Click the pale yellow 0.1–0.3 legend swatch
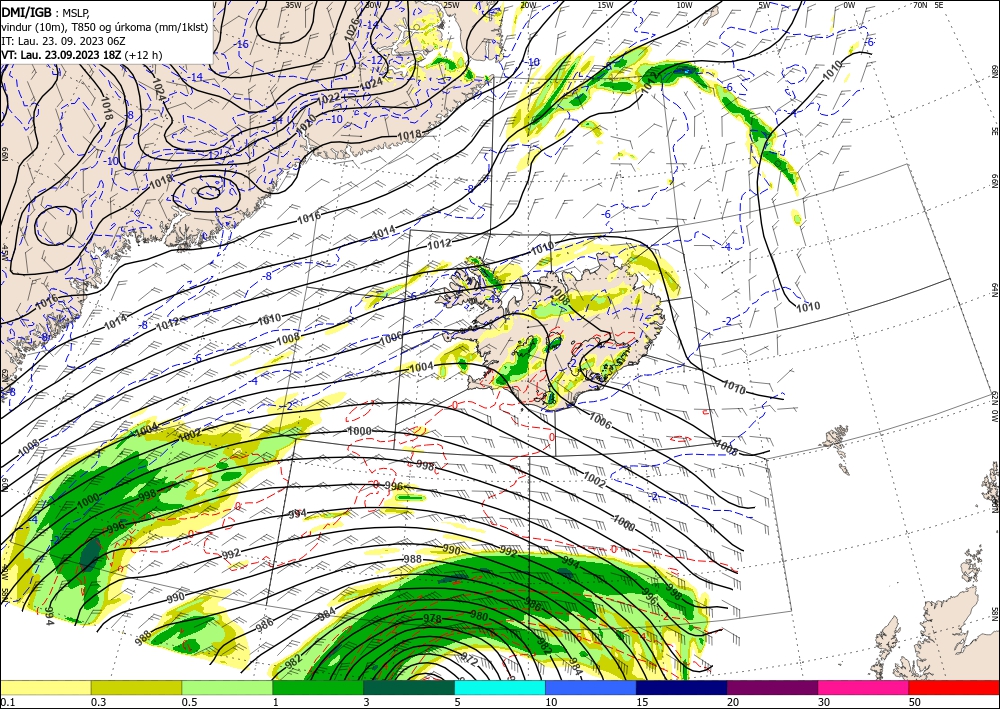Image resolution: width=1000 pixels, height=709 pixels. 45,687
